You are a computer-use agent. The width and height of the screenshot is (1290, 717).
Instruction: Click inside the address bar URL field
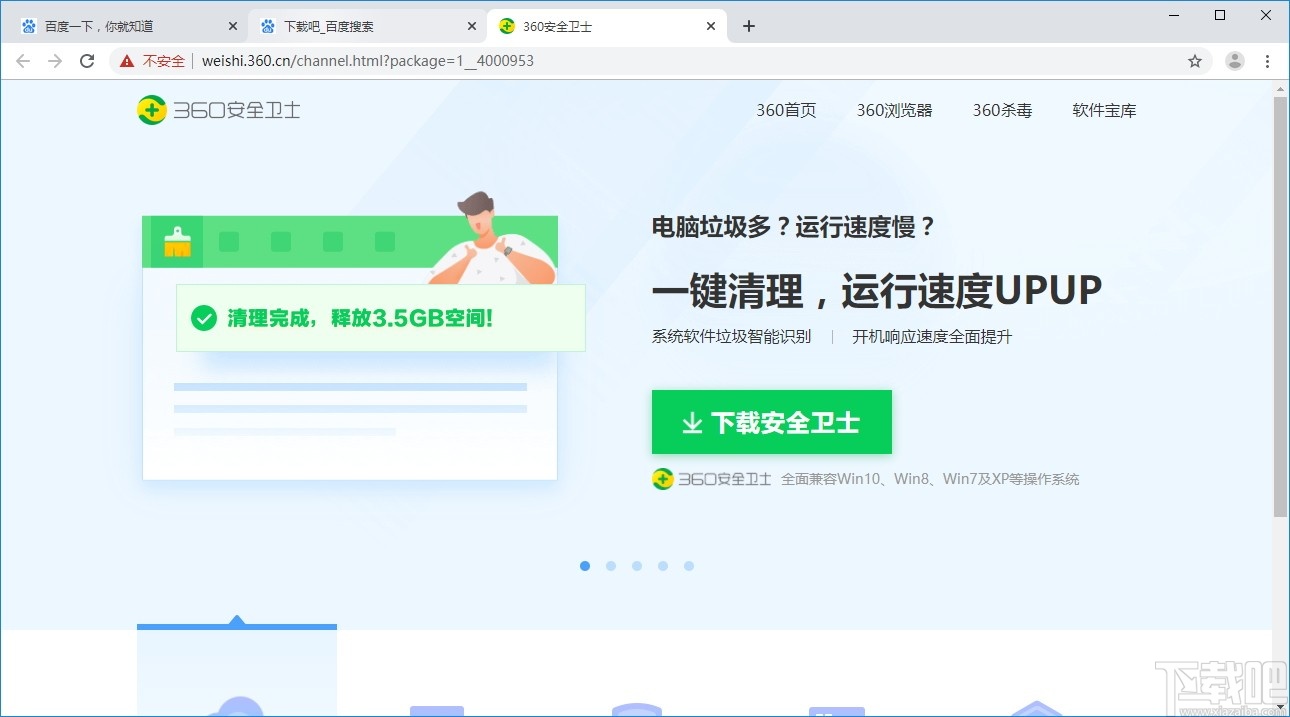[400, 60]
